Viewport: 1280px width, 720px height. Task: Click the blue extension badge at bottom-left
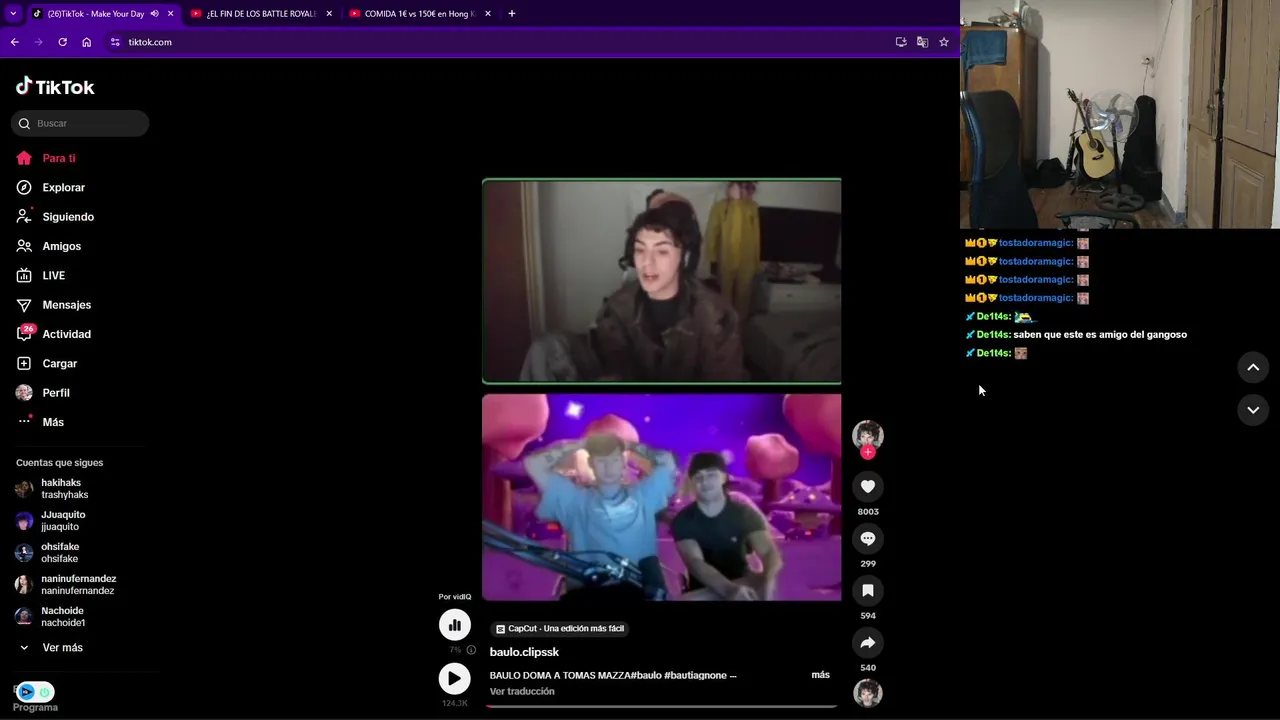click(26, 692)
